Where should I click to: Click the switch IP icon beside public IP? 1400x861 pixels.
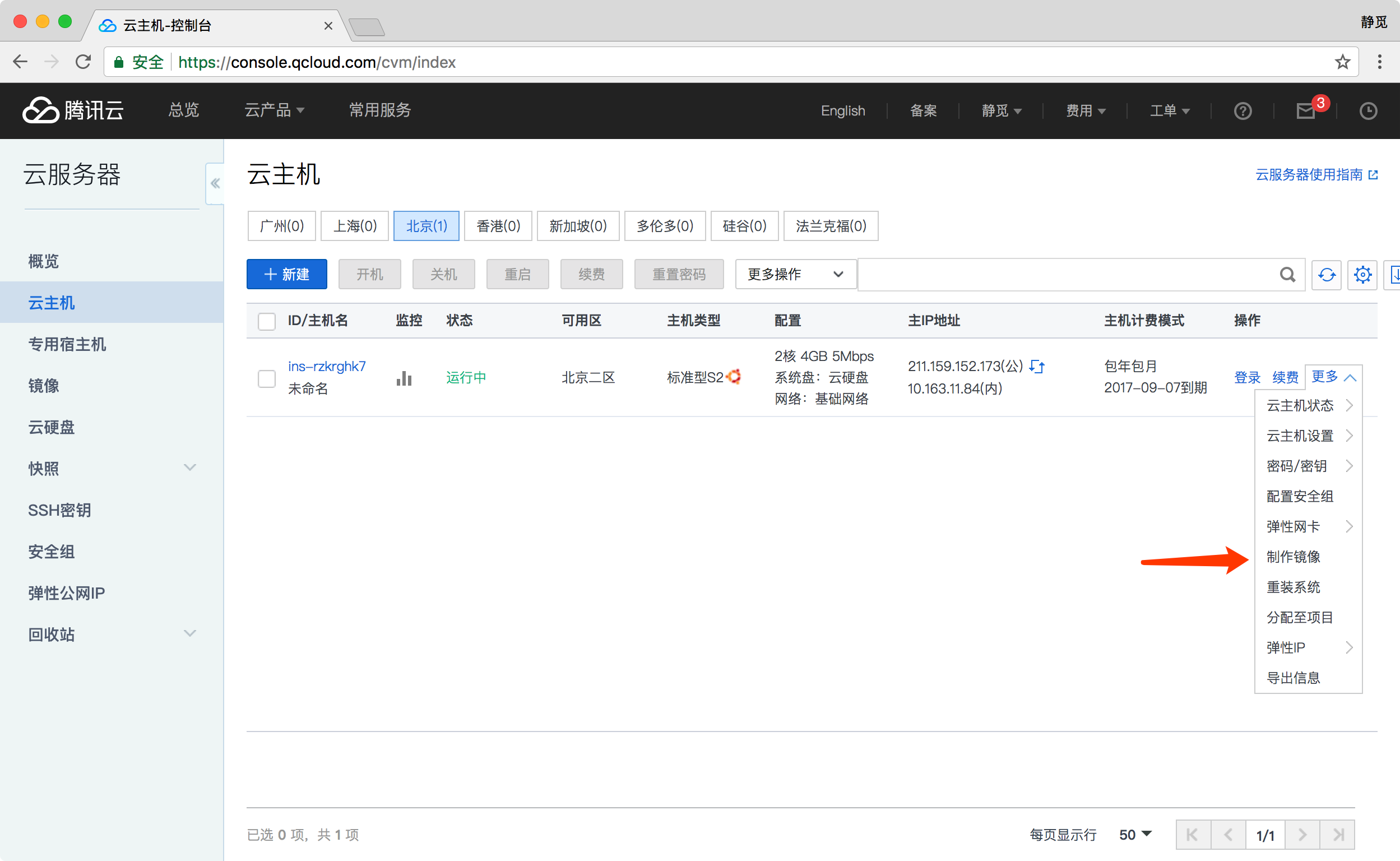1037,366
